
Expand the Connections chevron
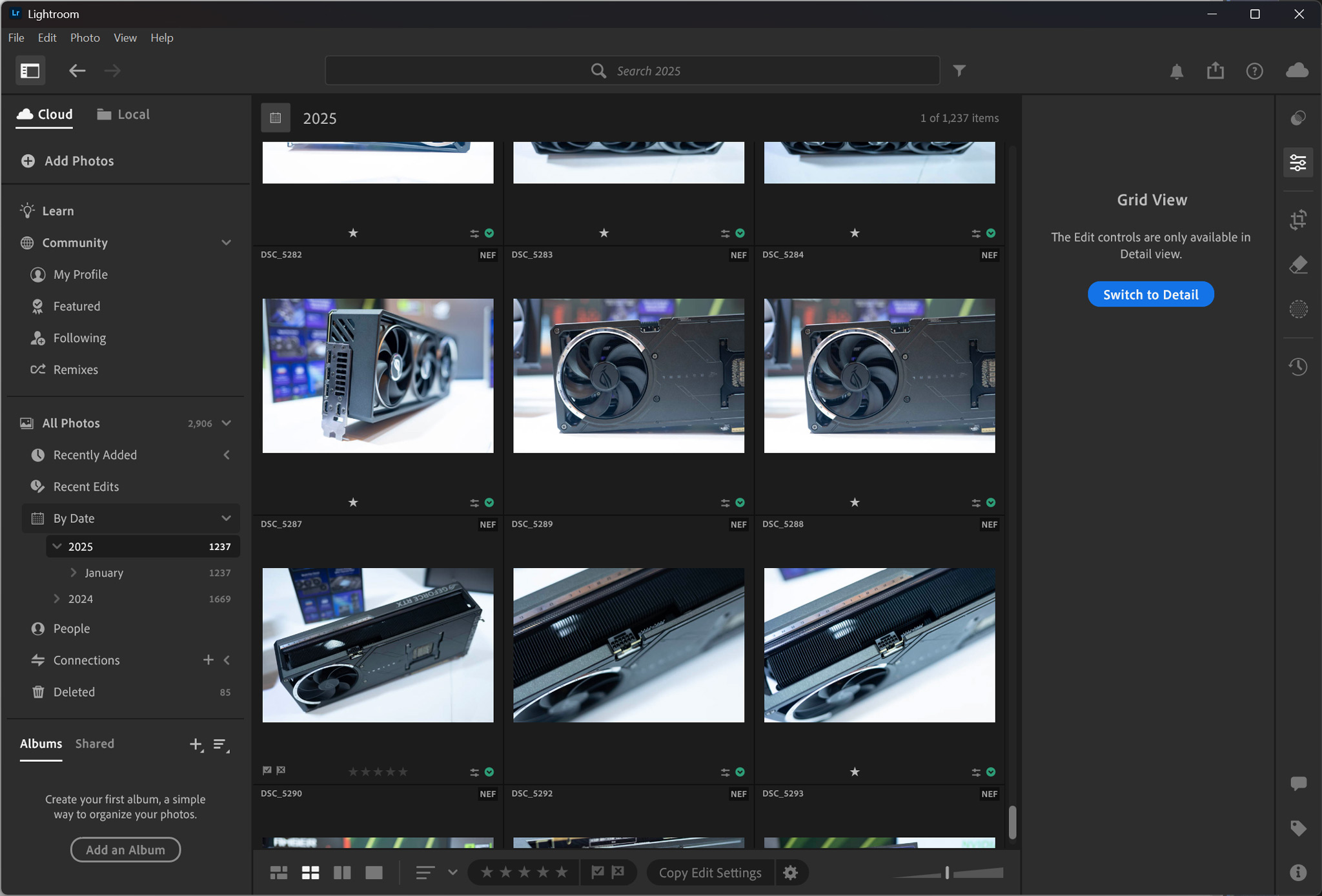[227, 660]
